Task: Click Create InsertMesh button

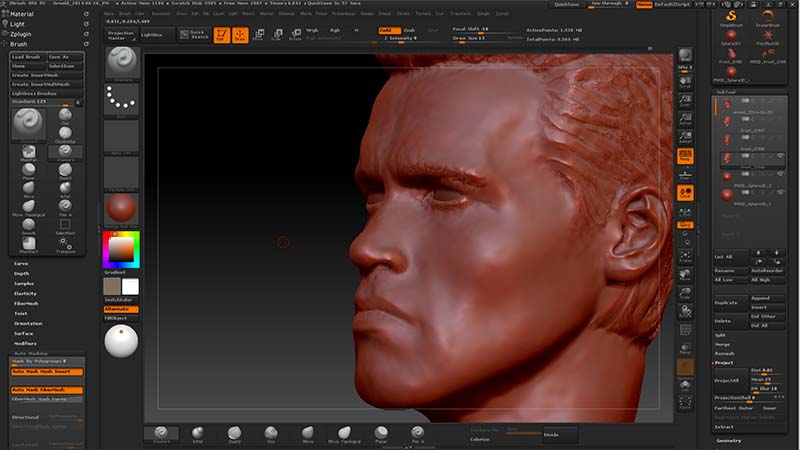Action: 47,75
